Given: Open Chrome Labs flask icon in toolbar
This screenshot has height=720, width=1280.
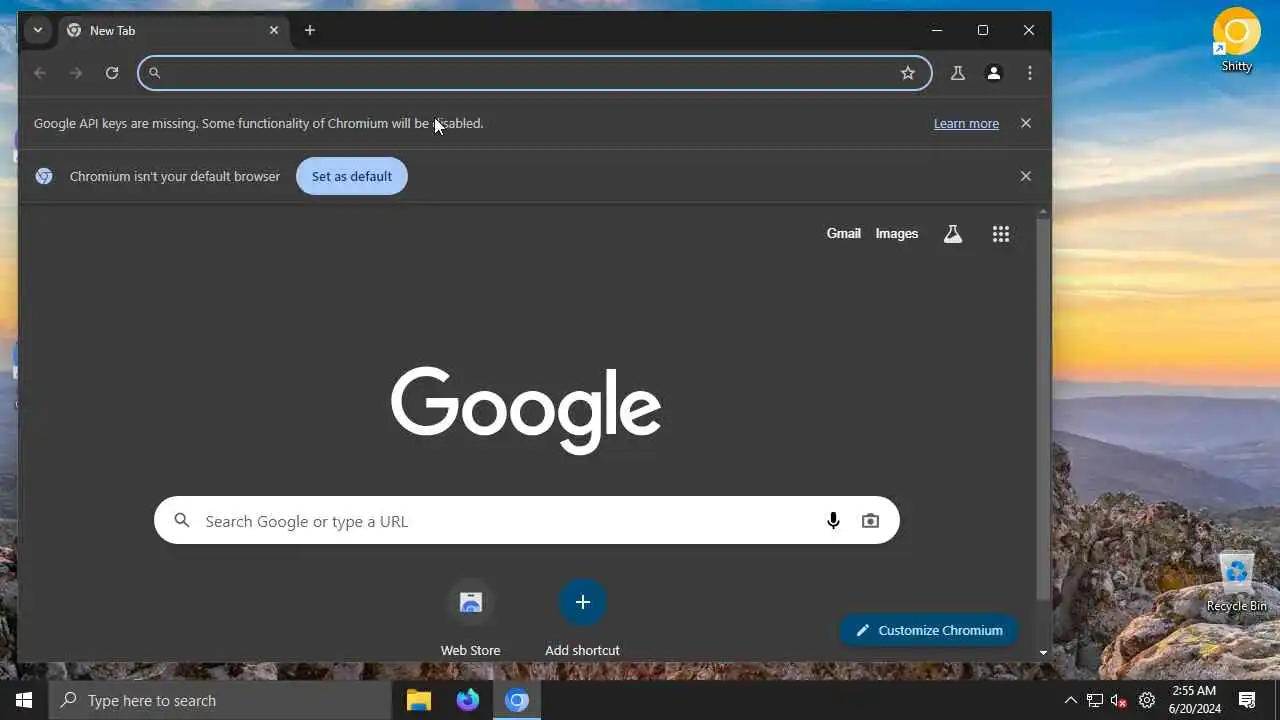Looking at the screenshot, I should [958, 73].
